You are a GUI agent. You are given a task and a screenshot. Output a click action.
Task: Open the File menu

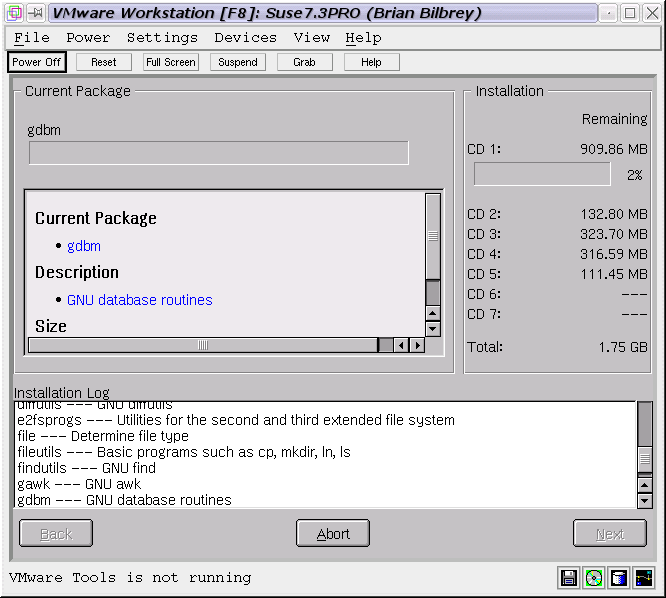coord(32,38)
